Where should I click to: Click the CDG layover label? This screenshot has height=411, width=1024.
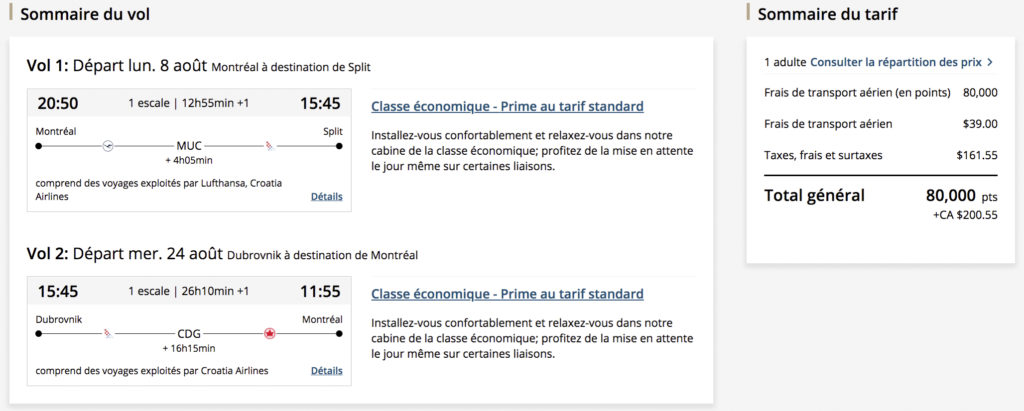[189, 334]
